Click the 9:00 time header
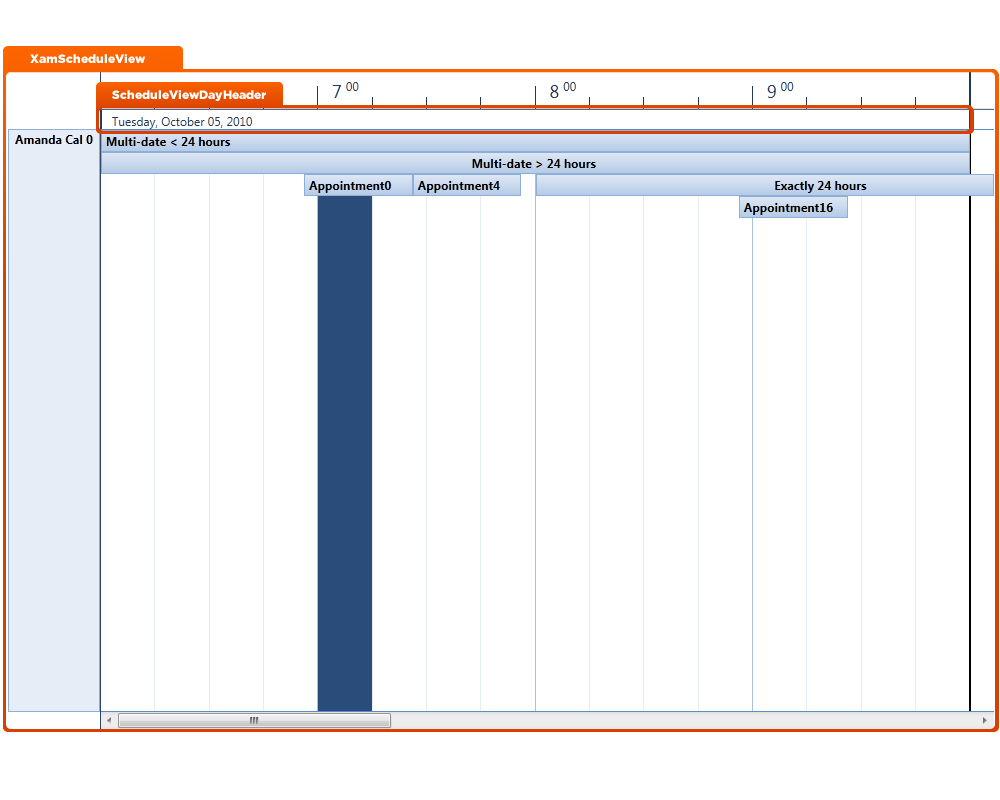 (779, 91)
